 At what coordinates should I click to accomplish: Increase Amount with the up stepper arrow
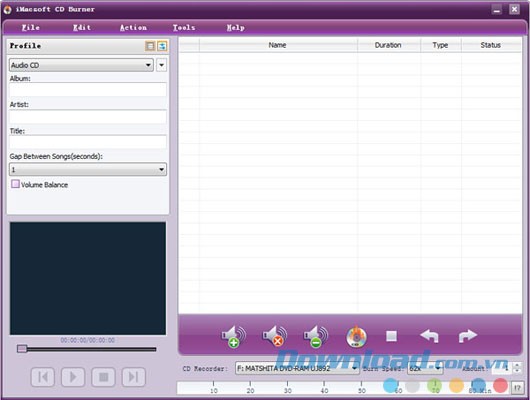(517, 365)
